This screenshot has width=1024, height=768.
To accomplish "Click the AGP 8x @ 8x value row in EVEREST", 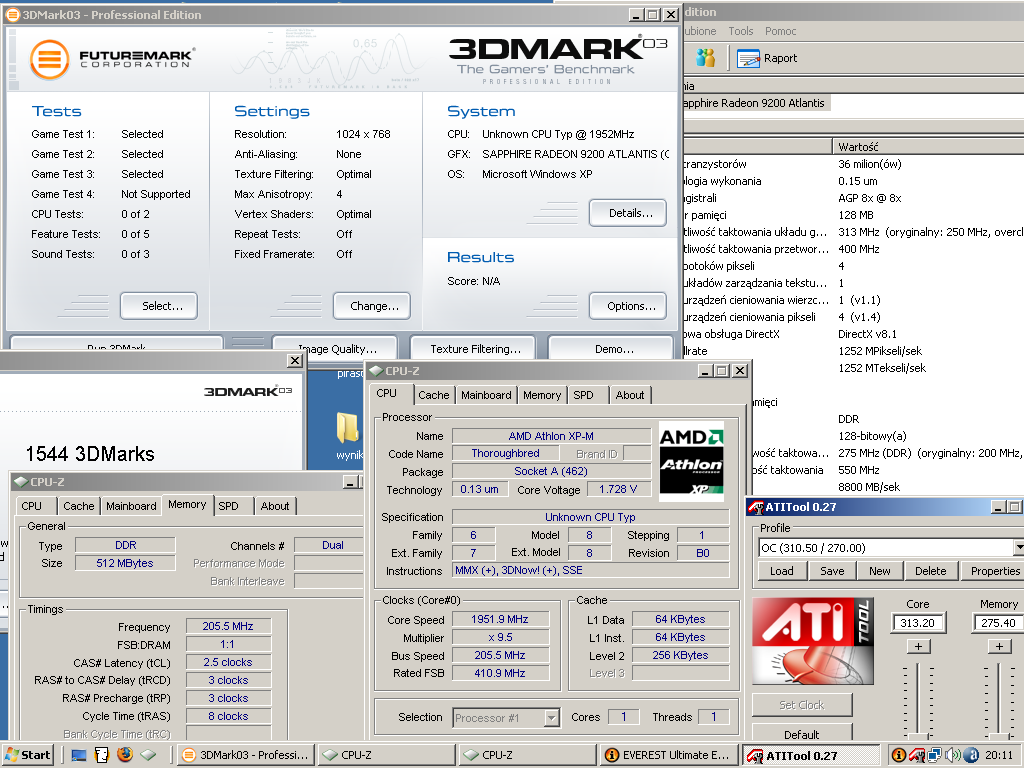I will click(870, 198).
